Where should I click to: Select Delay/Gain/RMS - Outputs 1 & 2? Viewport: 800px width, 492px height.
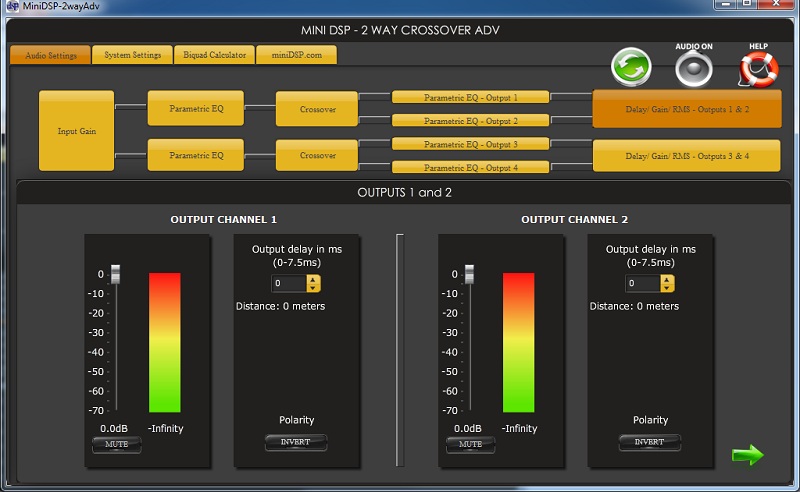pos(687,109)
